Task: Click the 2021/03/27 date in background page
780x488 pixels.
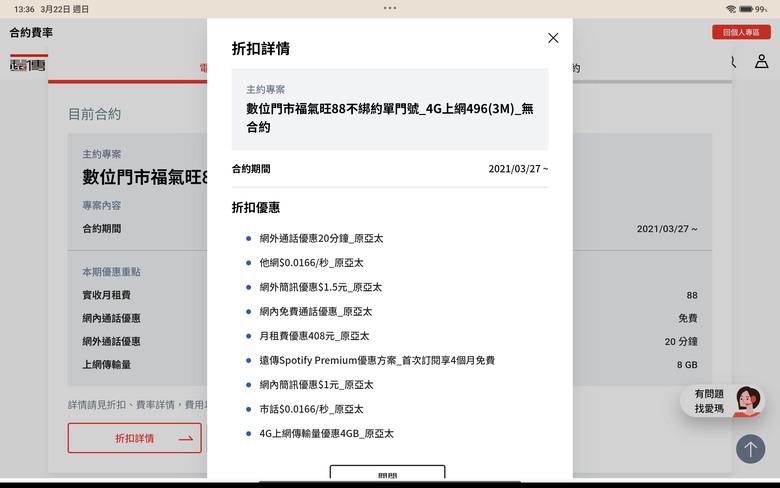Action: pyautogui.click(x=667, y=229)
